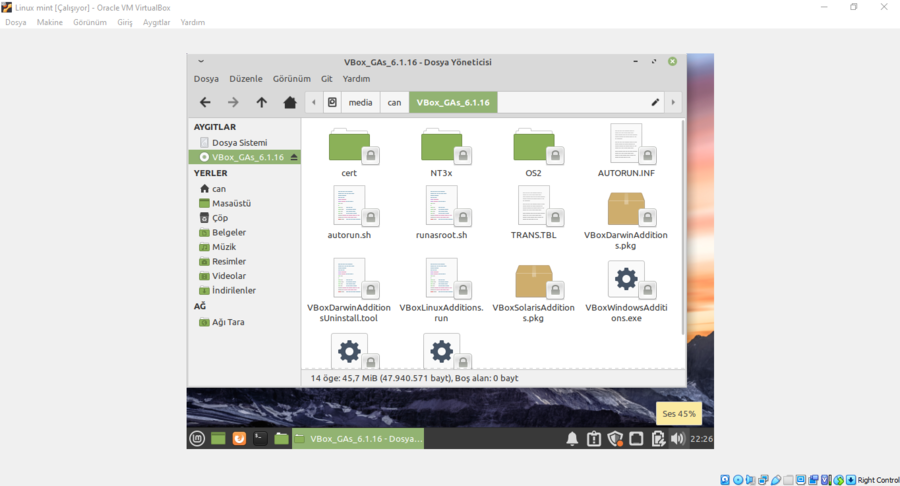Viewport: 900px width, 486px height.
Task: Go back with the left arrow button
Action: (x=205, y=103)
